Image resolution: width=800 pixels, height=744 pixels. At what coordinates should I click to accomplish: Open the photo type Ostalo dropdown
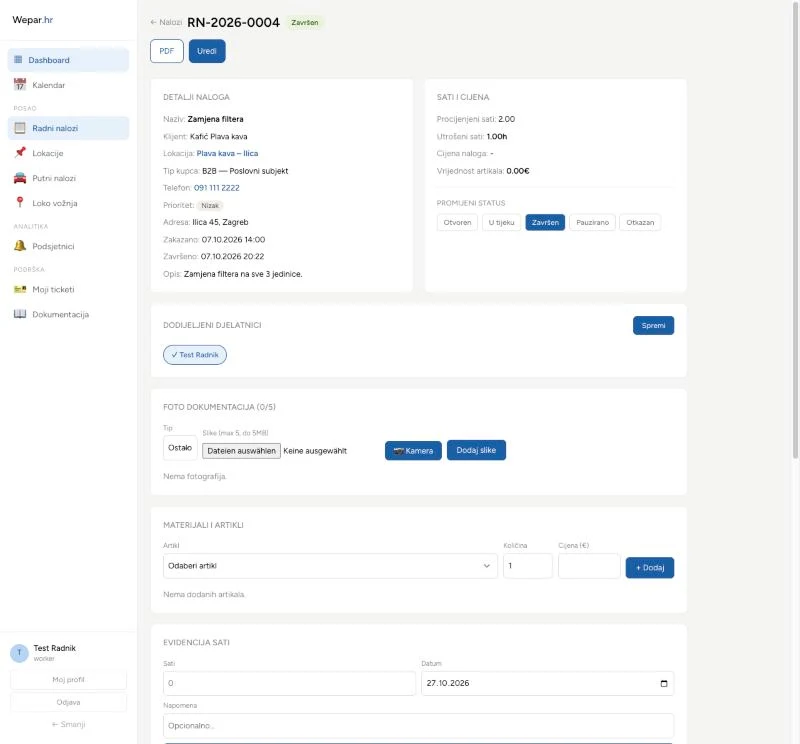click(x=180, y=448)
